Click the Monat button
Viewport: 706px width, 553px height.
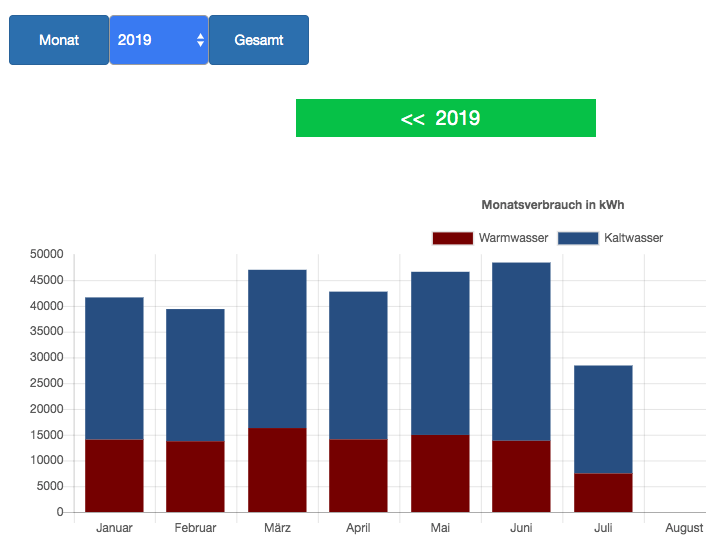tap(59, 40)
